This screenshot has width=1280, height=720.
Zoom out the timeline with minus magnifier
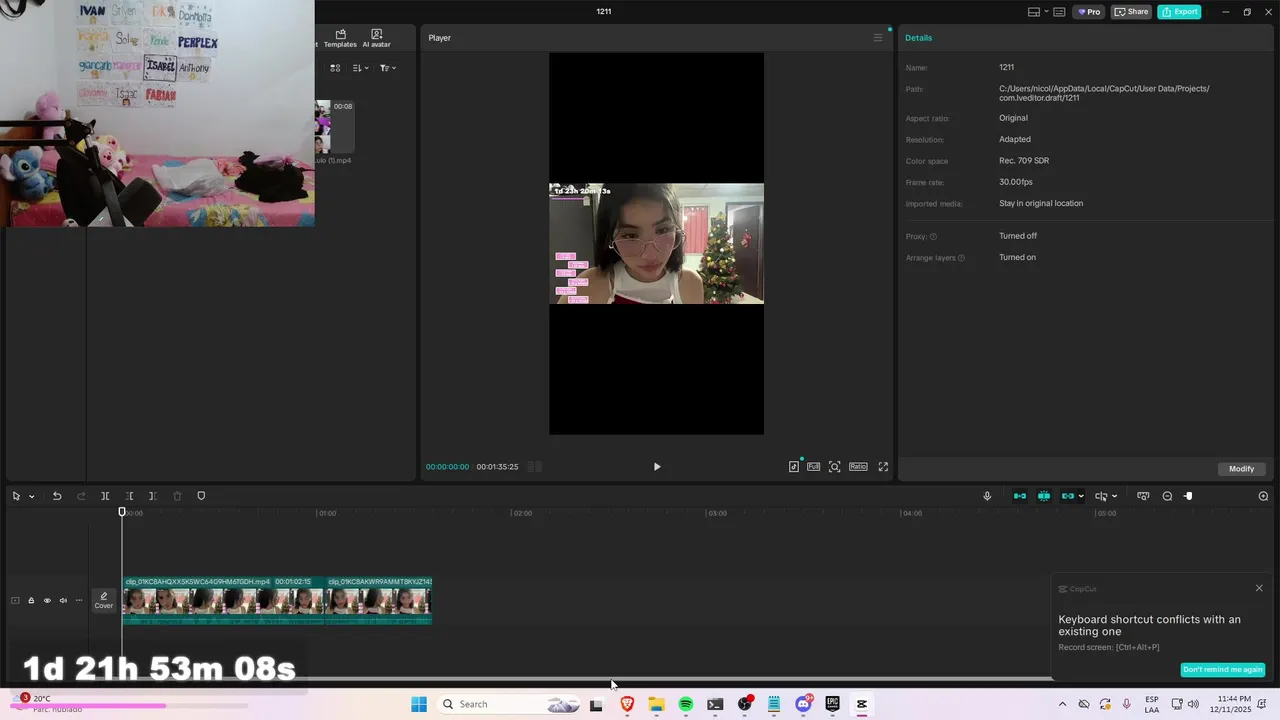coord(1167,496)
